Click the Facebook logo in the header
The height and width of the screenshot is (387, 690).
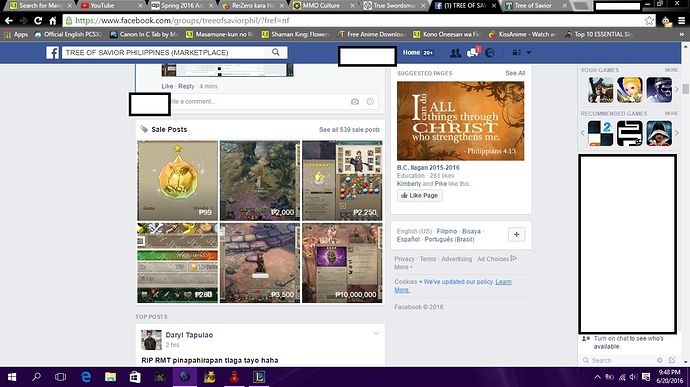pyautogui.click(x=52, y=53)
